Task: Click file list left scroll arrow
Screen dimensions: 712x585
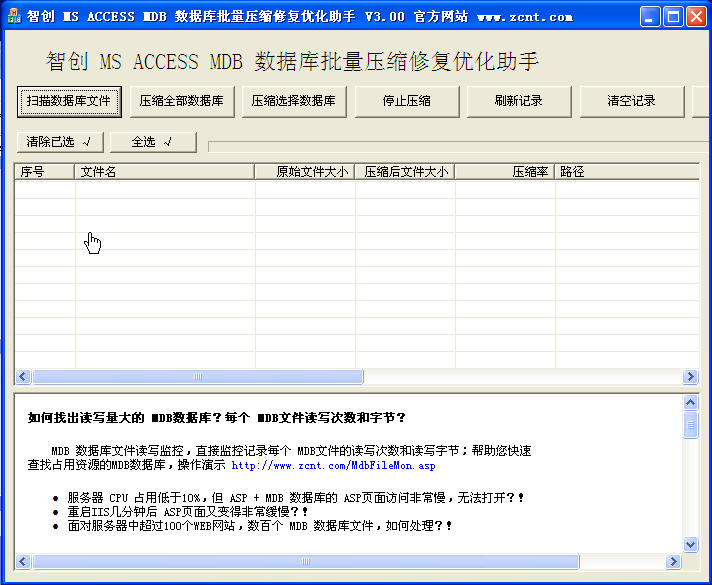Action: pyautogui.click(x=23, y=377)
